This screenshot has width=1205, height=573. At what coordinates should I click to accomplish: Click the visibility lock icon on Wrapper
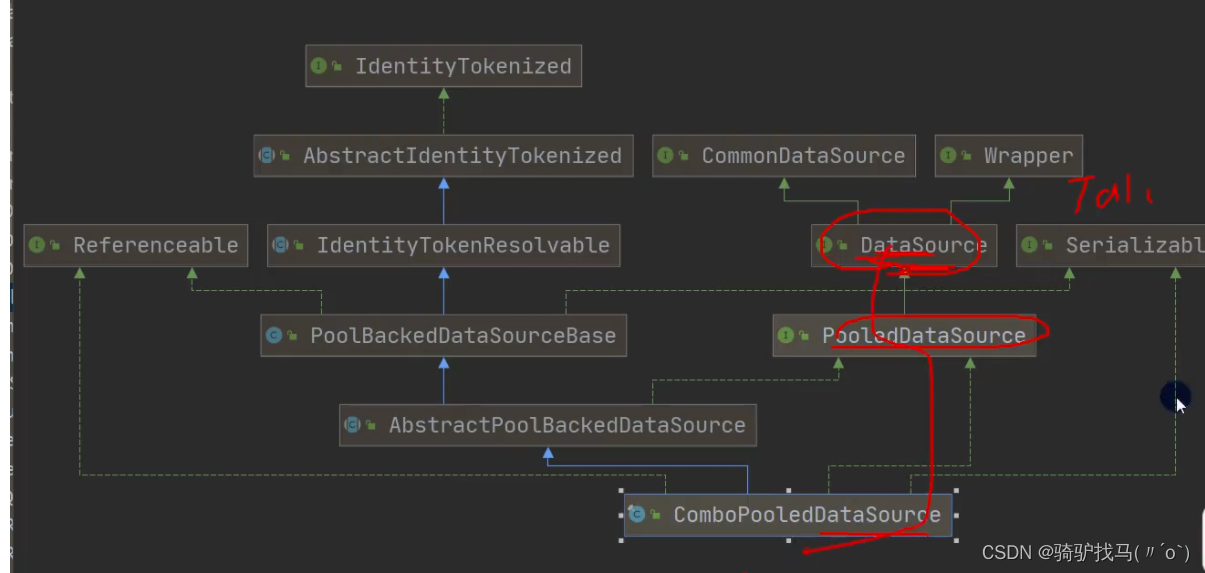967,157
